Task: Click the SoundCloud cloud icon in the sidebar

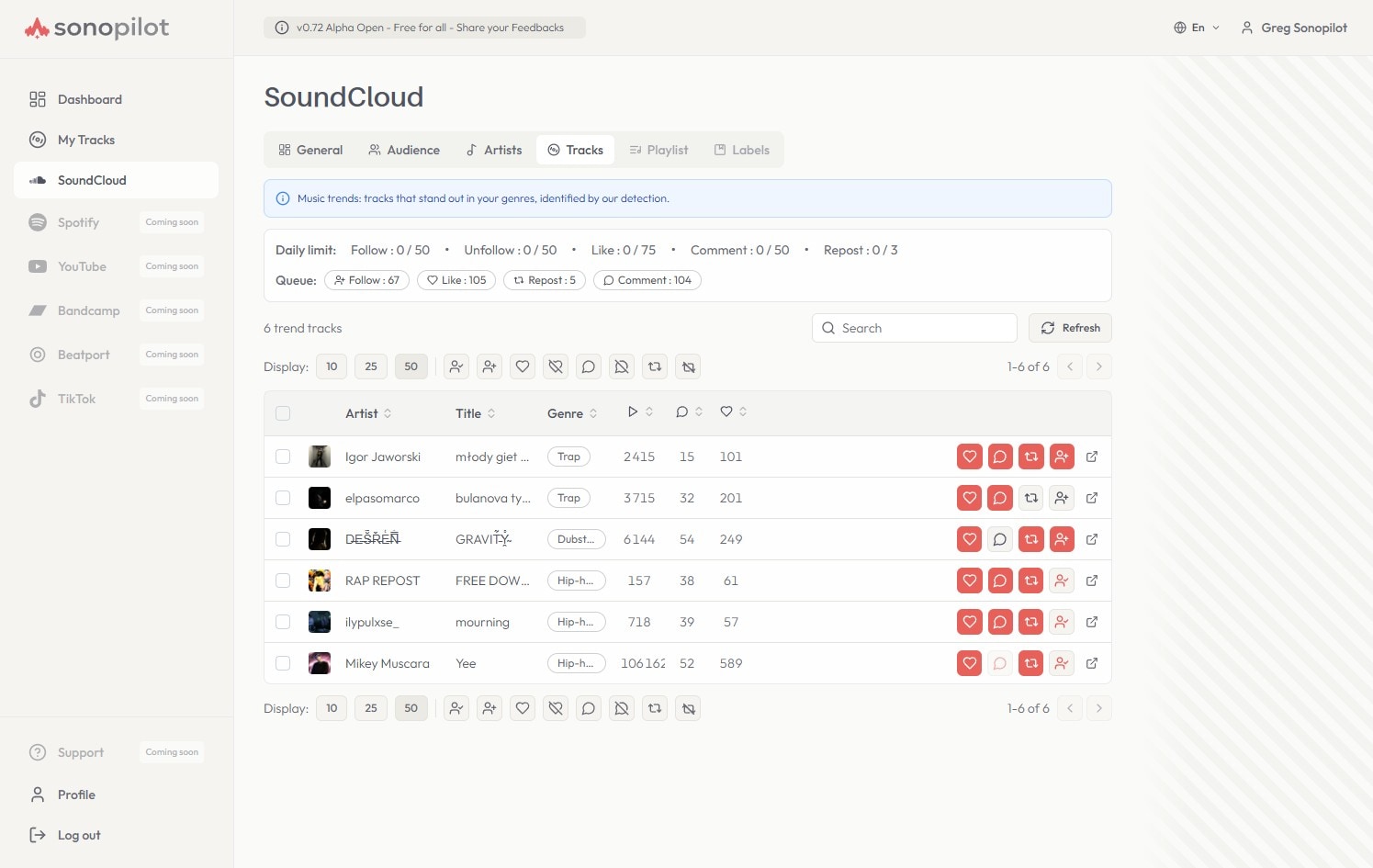Action: pos(38,180)
